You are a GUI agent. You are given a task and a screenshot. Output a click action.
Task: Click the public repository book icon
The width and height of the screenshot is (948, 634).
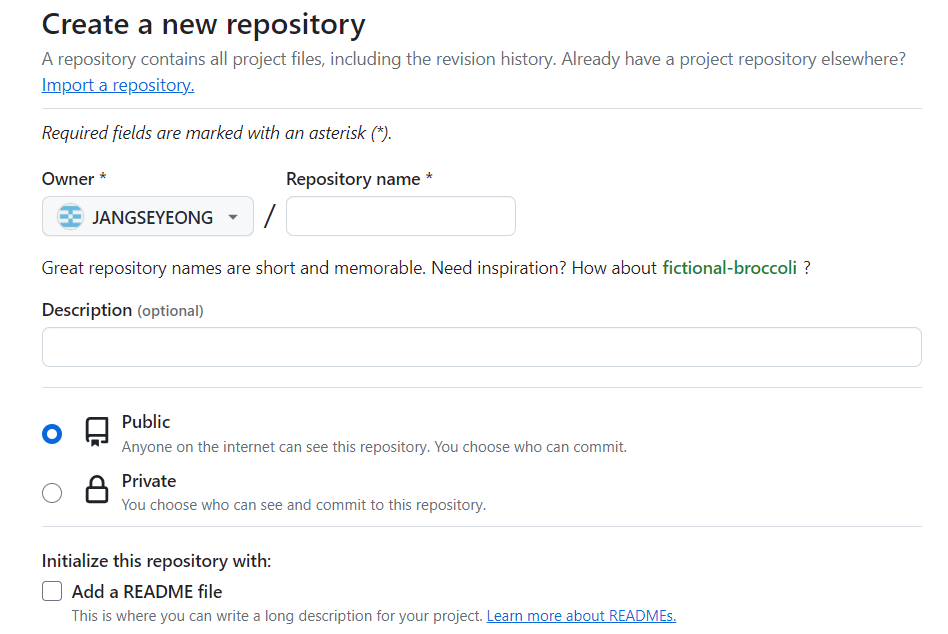[x=97, y=432]
